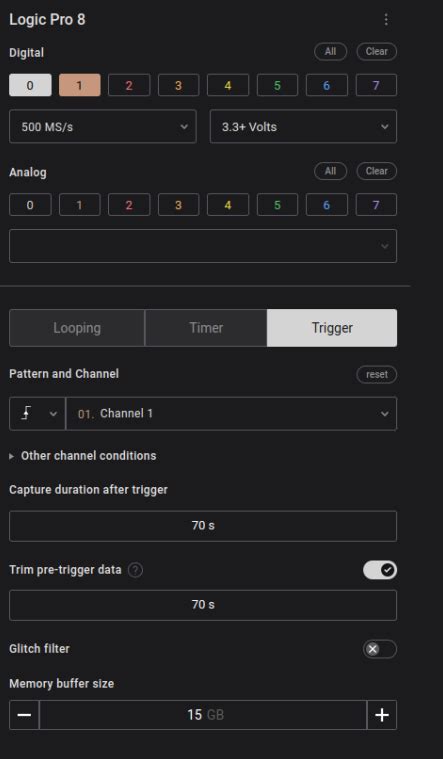Click the Trim pre-trigger data help icon

tap(135, 570)
